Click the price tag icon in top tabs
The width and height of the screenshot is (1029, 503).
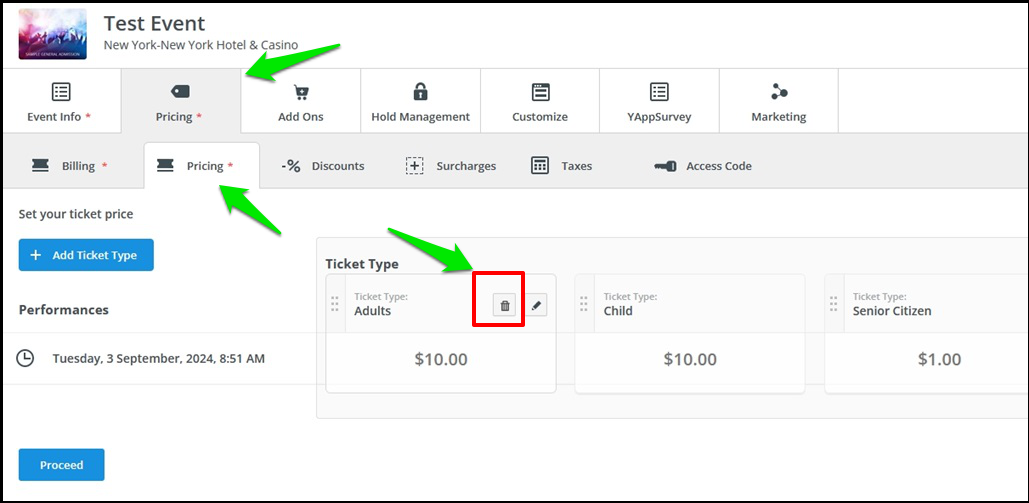click(180, 91)
